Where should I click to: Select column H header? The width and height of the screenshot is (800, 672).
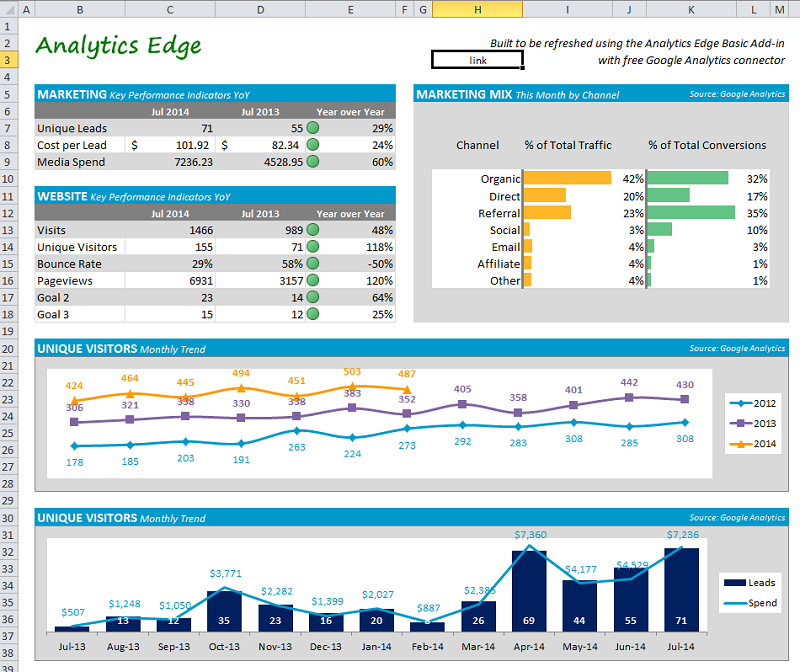coord(477,9)
